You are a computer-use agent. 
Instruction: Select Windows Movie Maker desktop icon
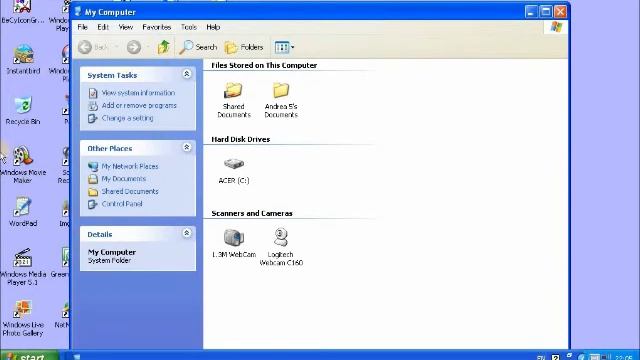23,164
